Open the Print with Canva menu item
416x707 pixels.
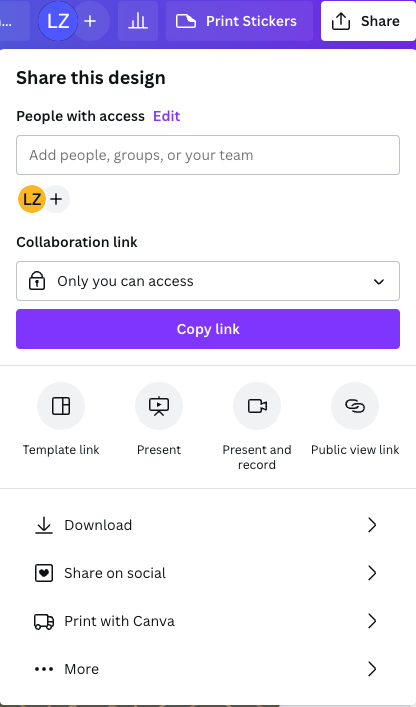pyautogui.click(x=208, y=621)
